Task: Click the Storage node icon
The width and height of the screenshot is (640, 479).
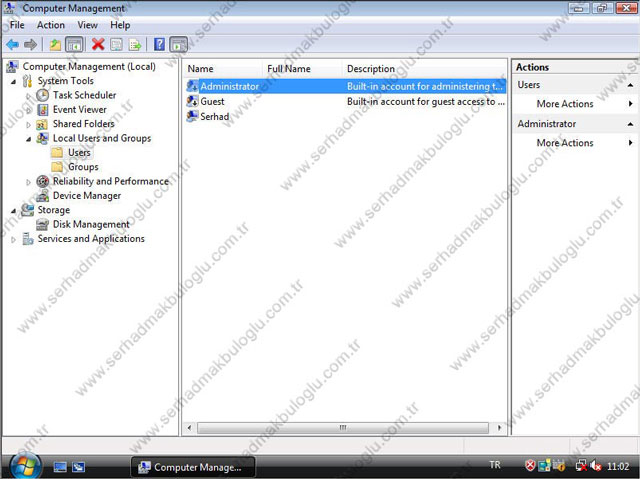Action: [27, 210]
